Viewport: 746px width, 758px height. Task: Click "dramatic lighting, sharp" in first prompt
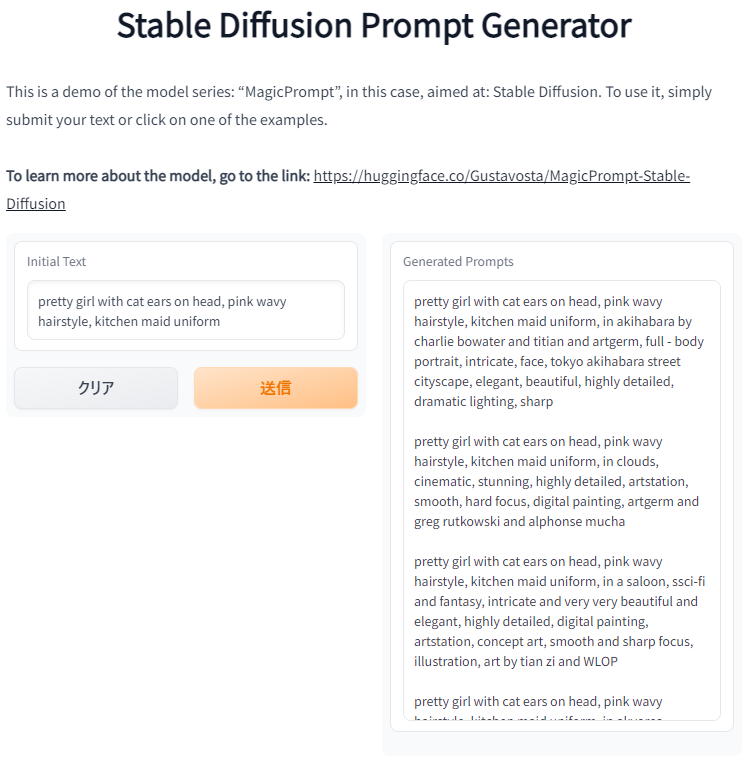[x=483, y=402]
